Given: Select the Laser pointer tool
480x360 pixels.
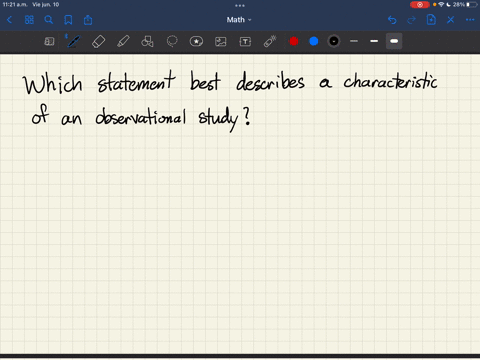Looking at the screenshot, I should coord(270,42).
